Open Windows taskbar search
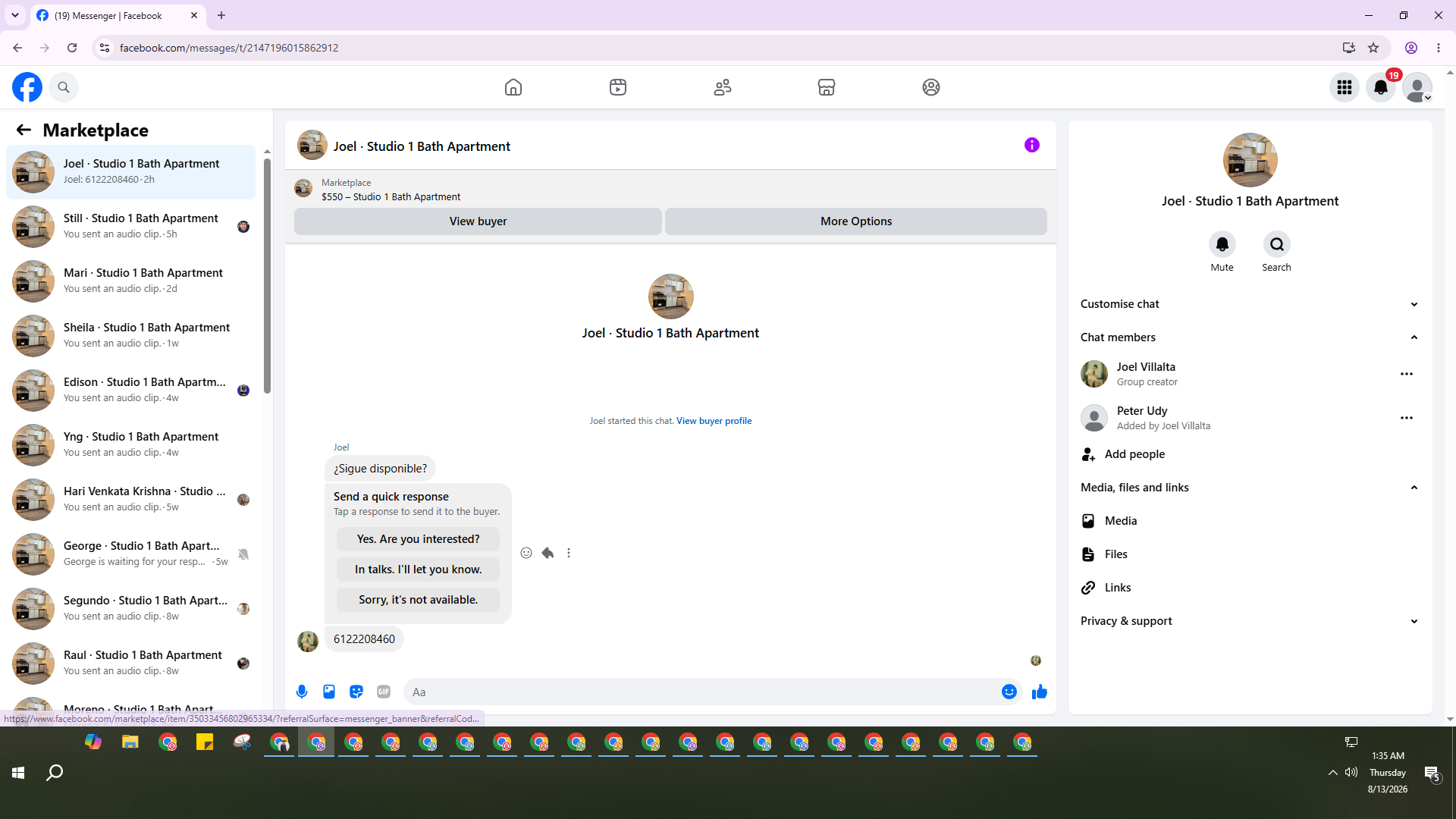 point(55,773)
